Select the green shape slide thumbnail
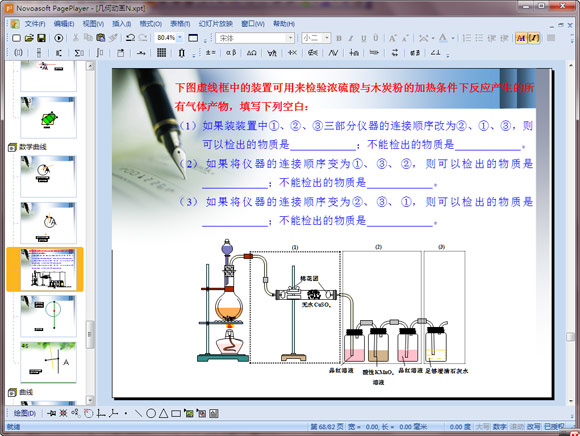The height and width of the screenshot is (436, 580). (48, 117)
